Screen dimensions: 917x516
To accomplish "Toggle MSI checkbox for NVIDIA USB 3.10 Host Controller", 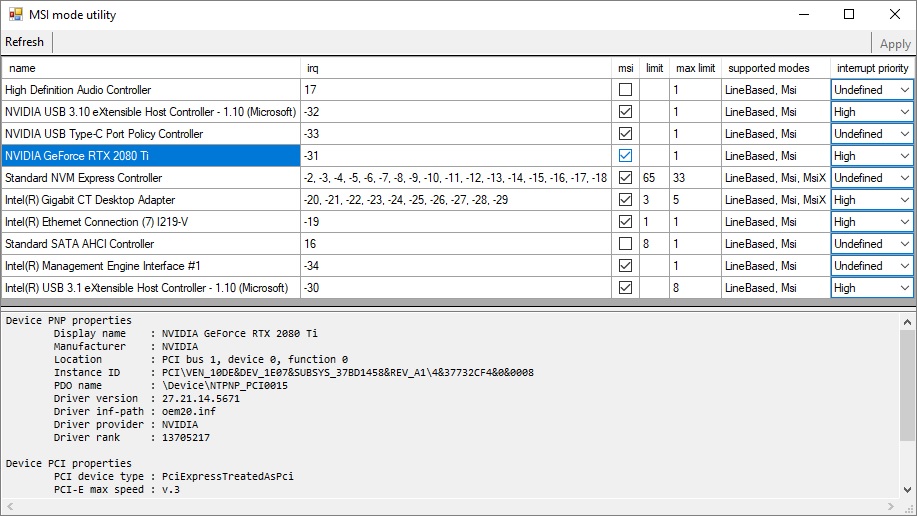I will tap(625, 112).
